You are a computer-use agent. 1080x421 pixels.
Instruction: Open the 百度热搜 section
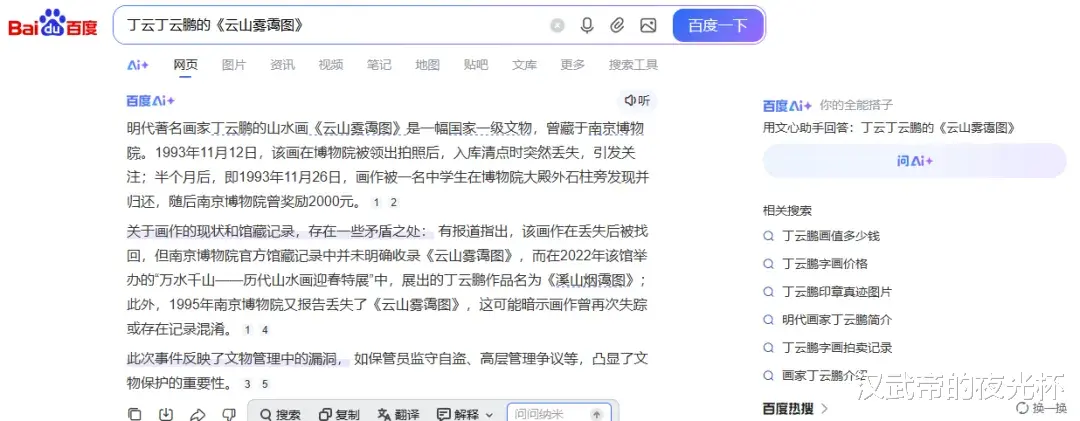pyautogui.click(x=796, y=409)
